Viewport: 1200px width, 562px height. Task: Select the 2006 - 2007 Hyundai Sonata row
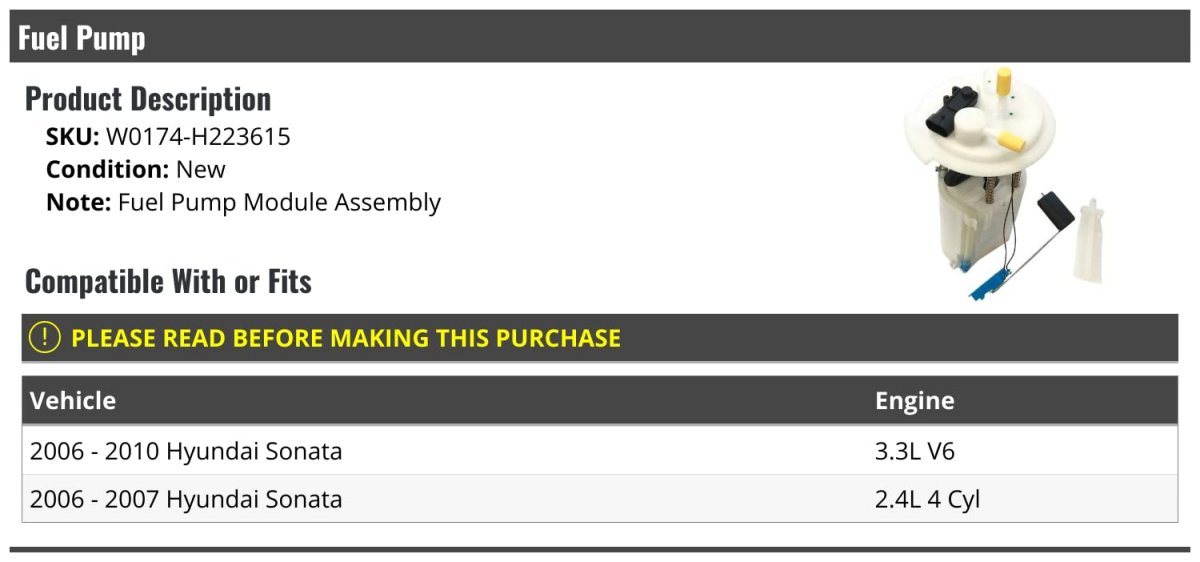click(x=600, y=499)
